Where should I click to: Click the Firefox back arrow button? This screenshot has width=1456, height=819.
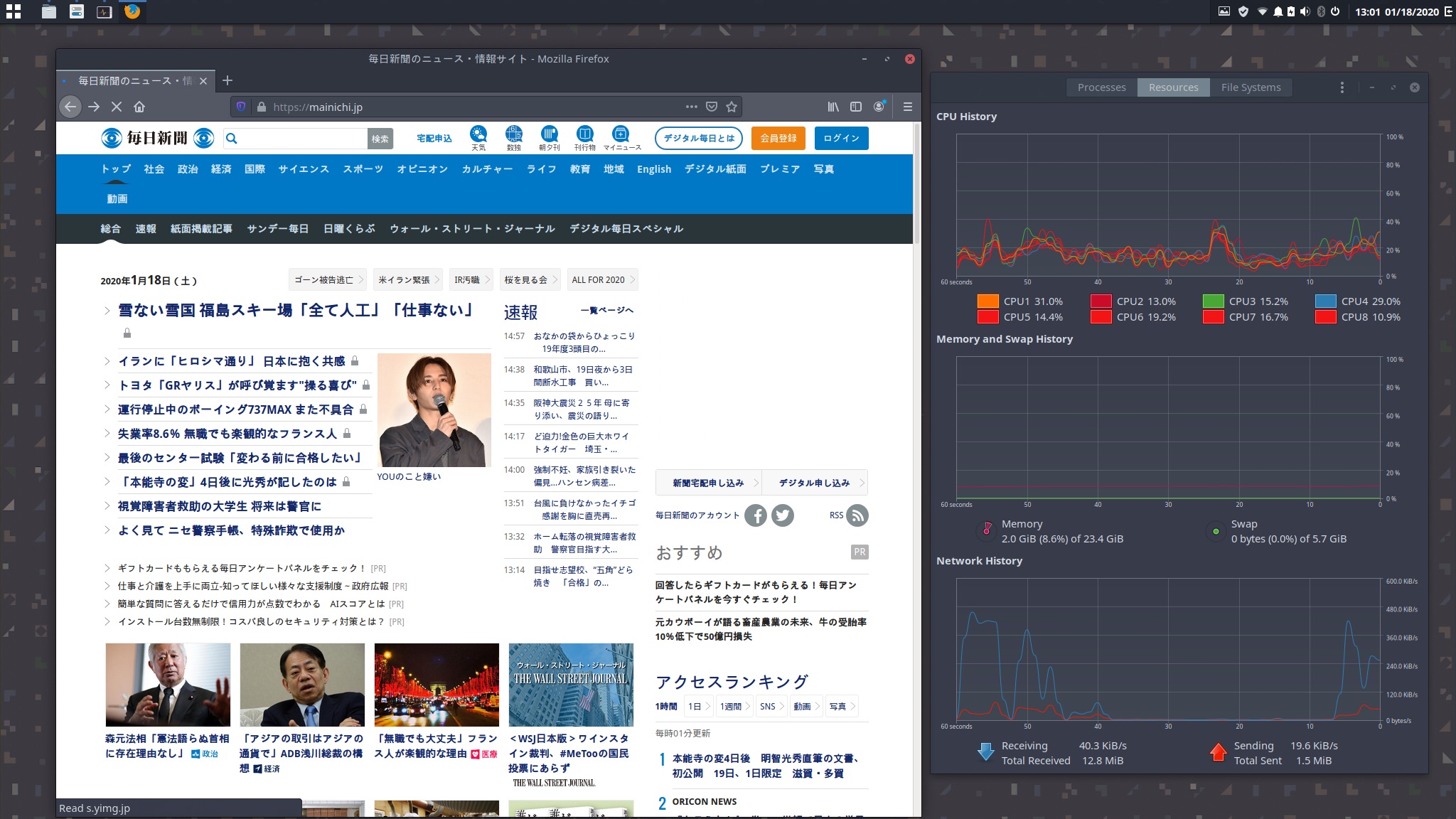coord(70,107)
